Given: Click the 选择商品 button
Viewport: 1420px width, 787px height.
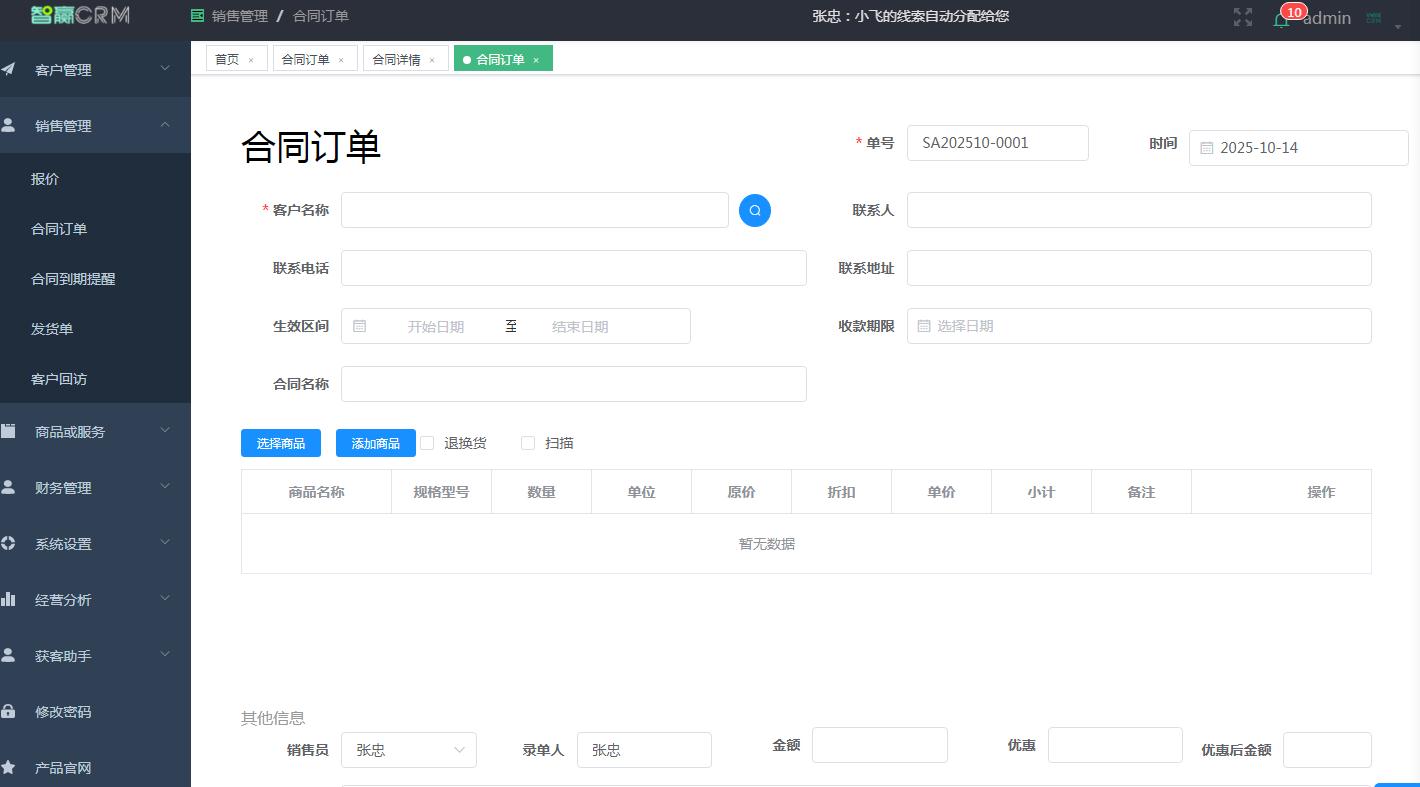Looking at the screenshot, I should click(x=281, y=442).
